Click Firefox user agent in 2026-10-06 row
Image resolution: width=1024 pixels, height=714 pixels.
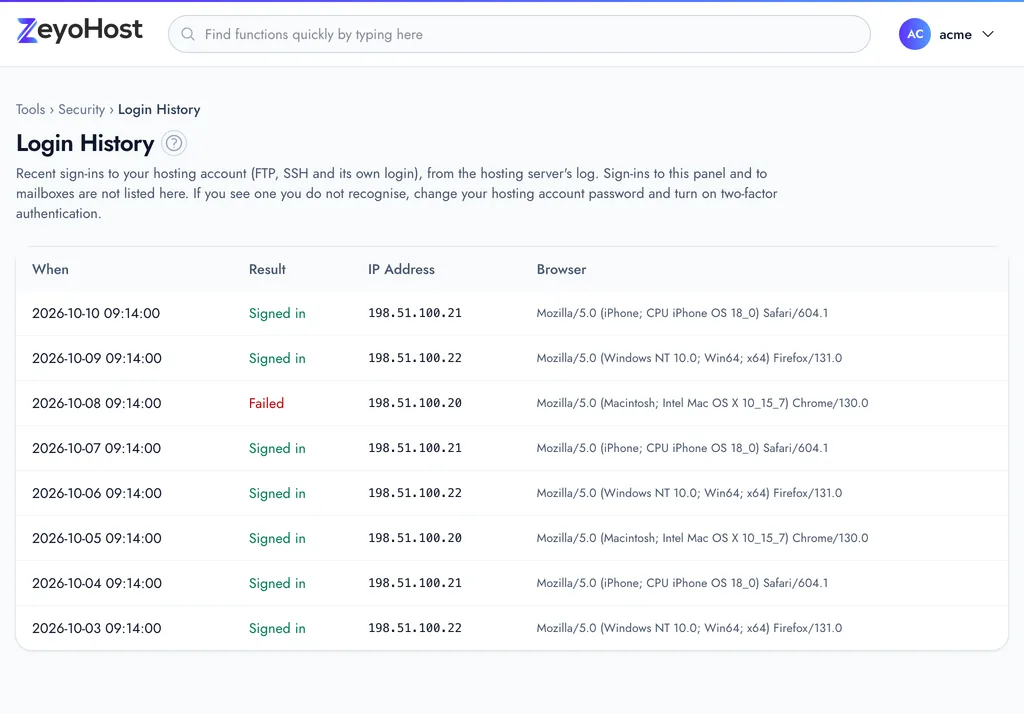click(689, 493)
